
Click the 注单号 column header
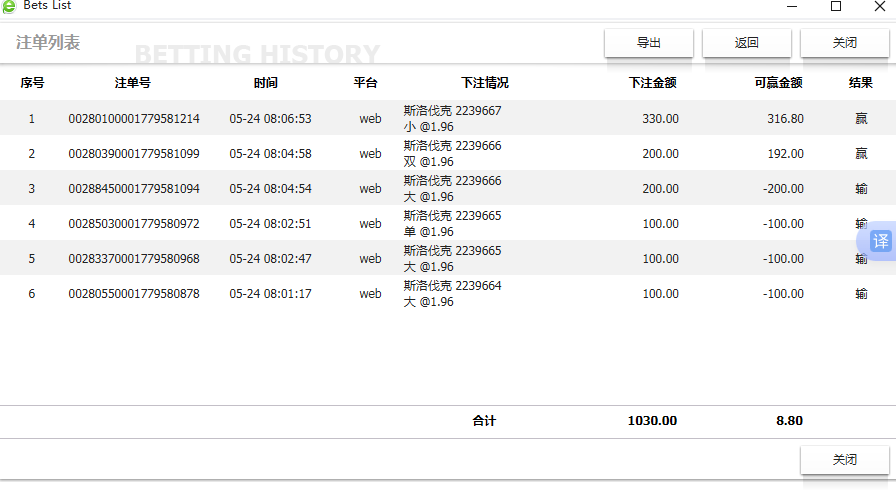[x=133, y=83]
